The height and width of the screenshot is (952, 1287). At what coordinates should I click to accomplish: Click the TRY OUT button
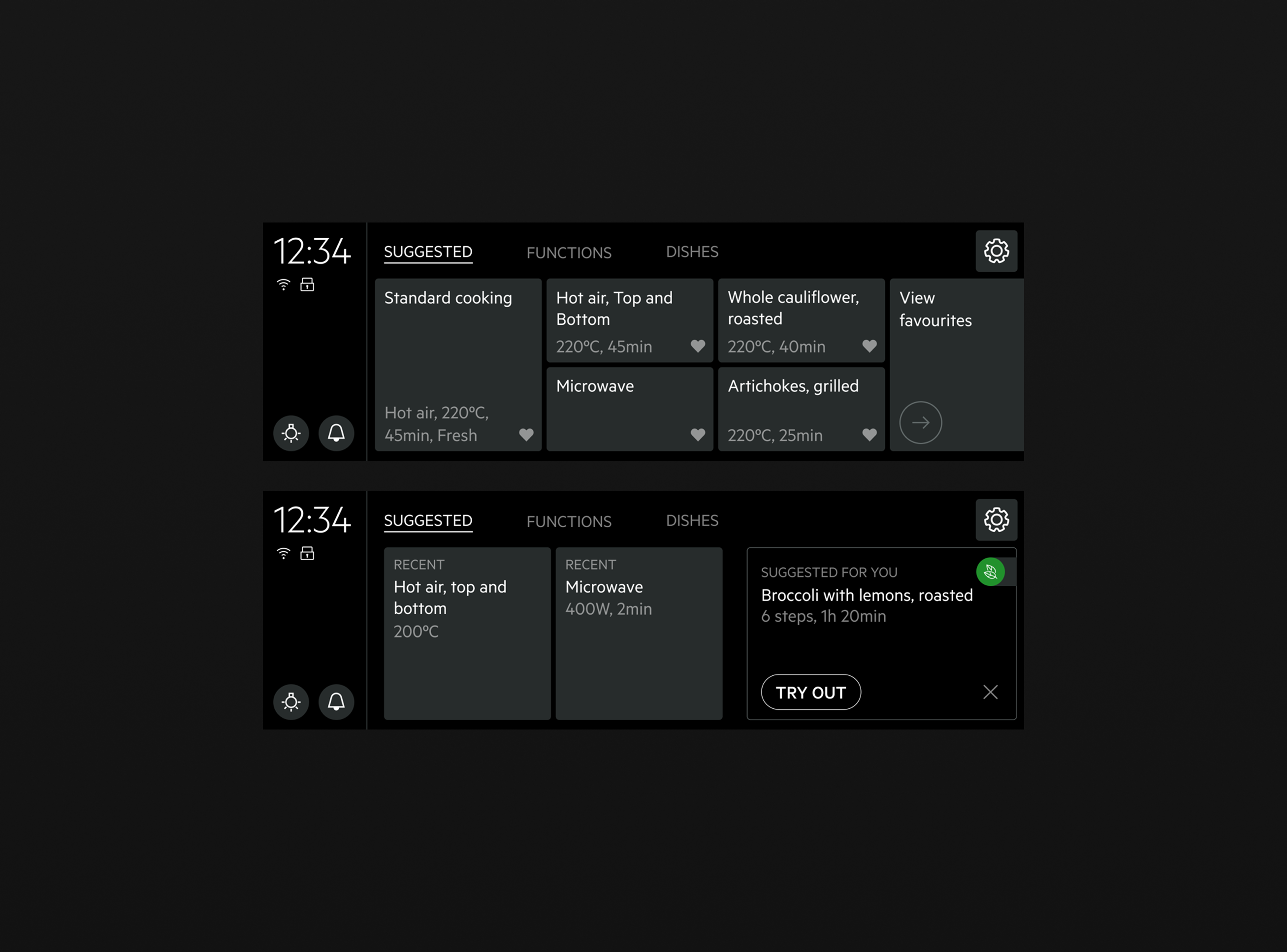[x=811, y=692]
